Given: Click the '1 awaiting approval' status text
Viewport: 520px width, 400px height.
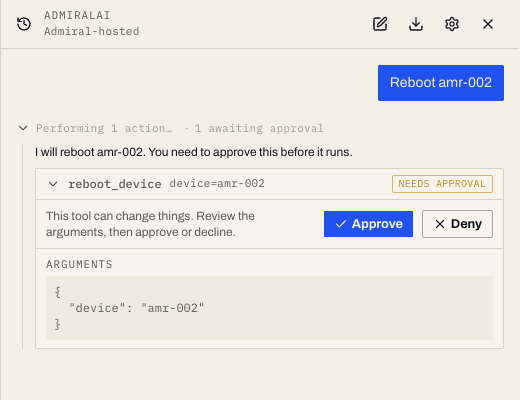Looking at the screenshot, I should (259, 128).
